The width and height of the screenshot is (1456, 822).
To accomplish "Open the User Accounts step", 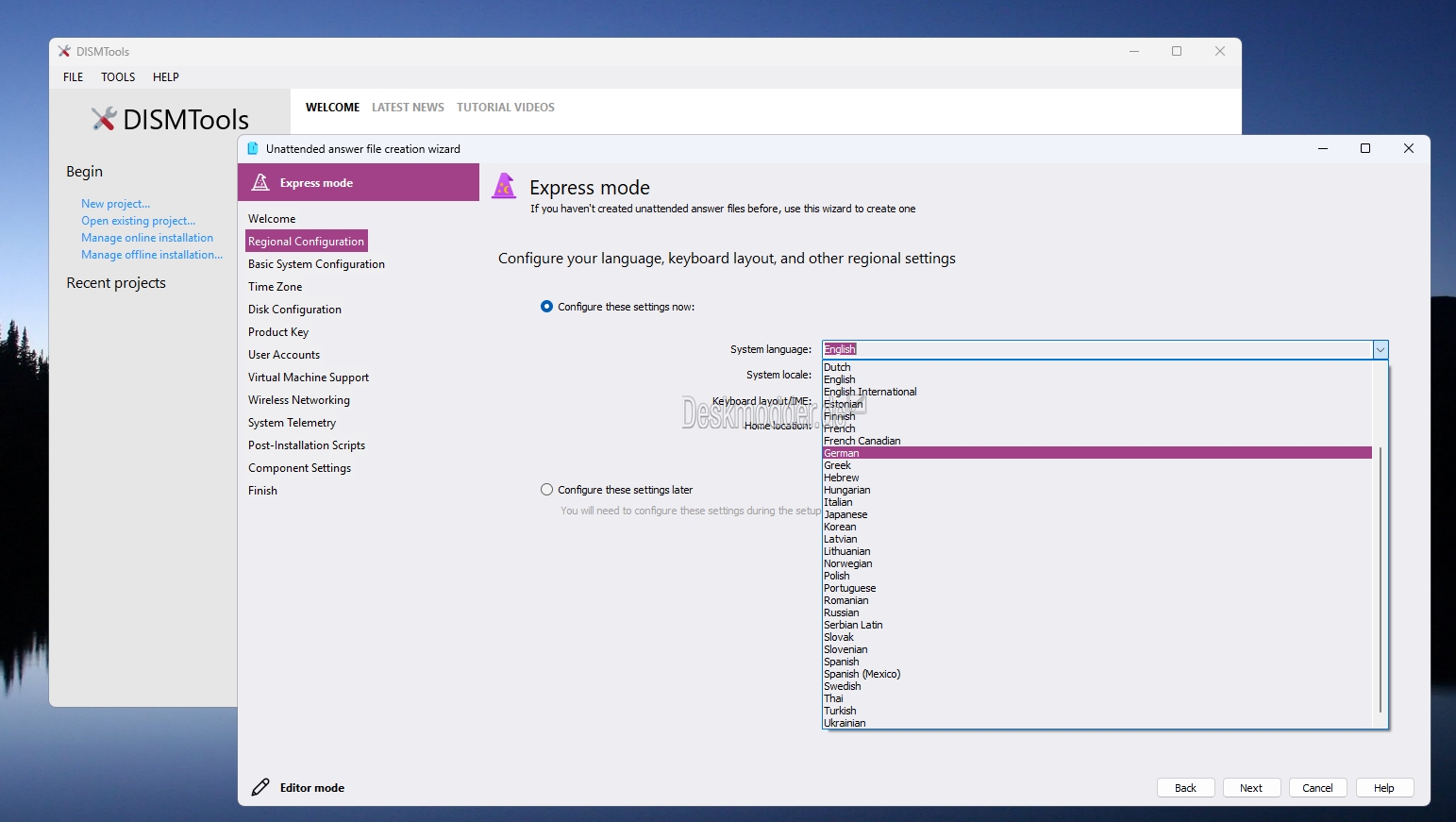I will [x=284, y=355].
